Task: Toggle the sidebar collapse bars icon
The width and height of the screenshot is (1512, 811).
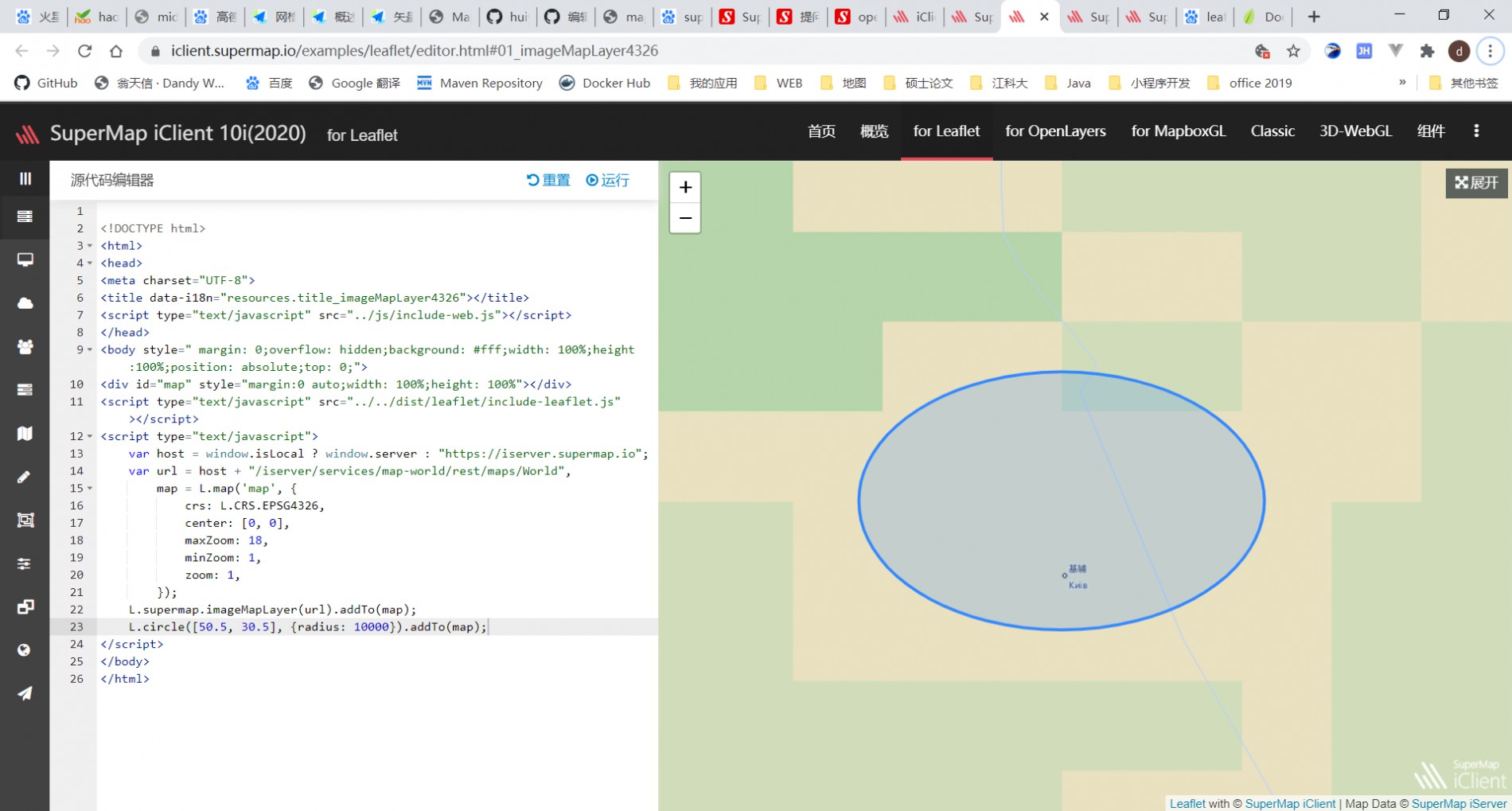Action: coord(25,179)
